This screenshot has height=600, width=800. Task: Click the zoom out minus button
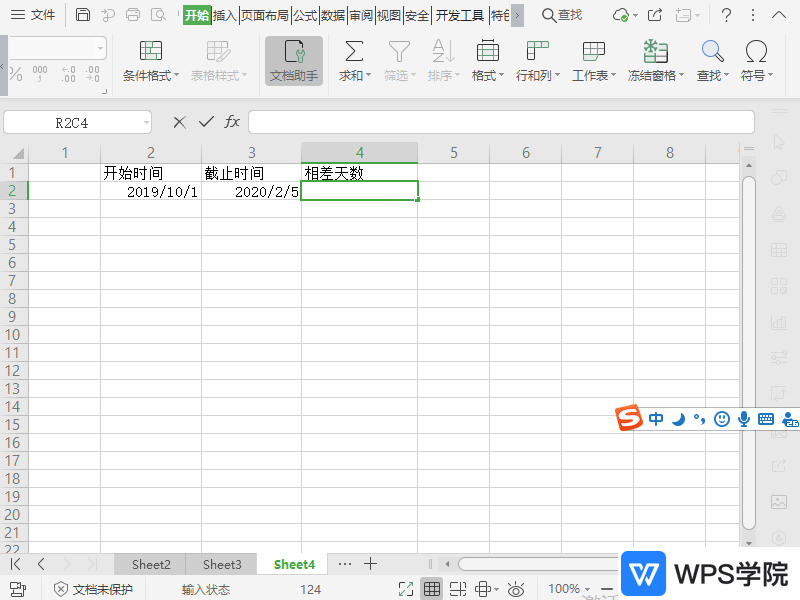607,589
